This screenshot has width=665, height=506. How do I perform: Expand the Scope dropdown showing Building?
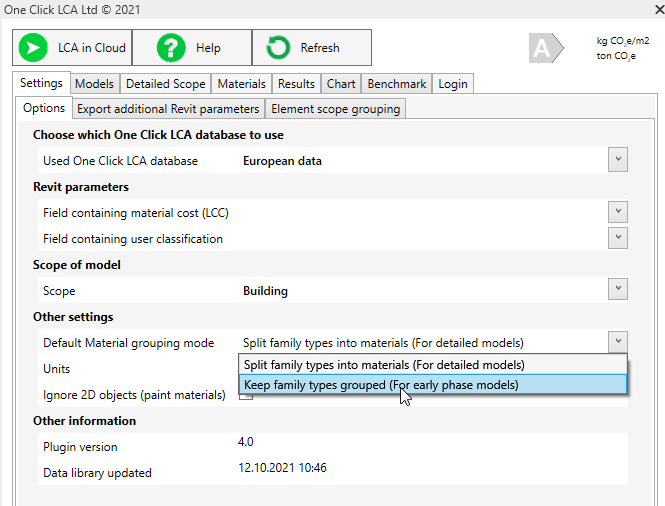(618, 290)
